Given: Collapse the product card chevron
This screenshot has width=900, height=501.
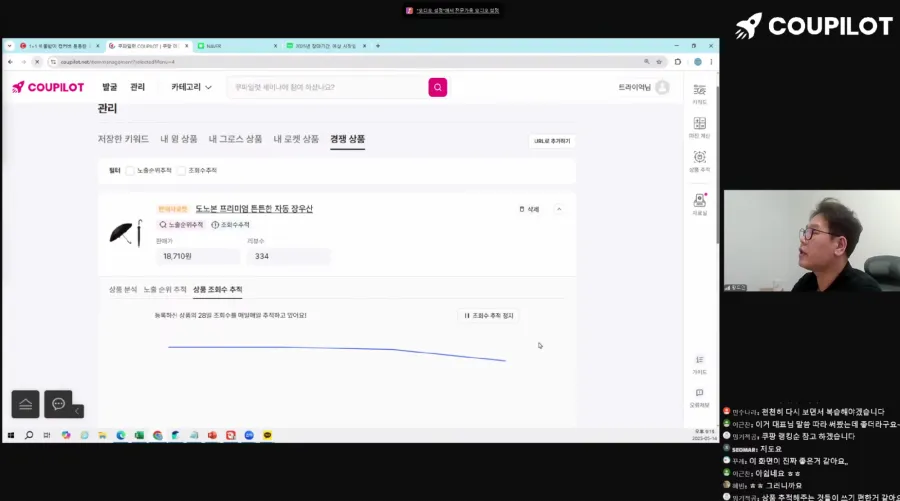Looking at the screenshot, I should coord(558,209).
